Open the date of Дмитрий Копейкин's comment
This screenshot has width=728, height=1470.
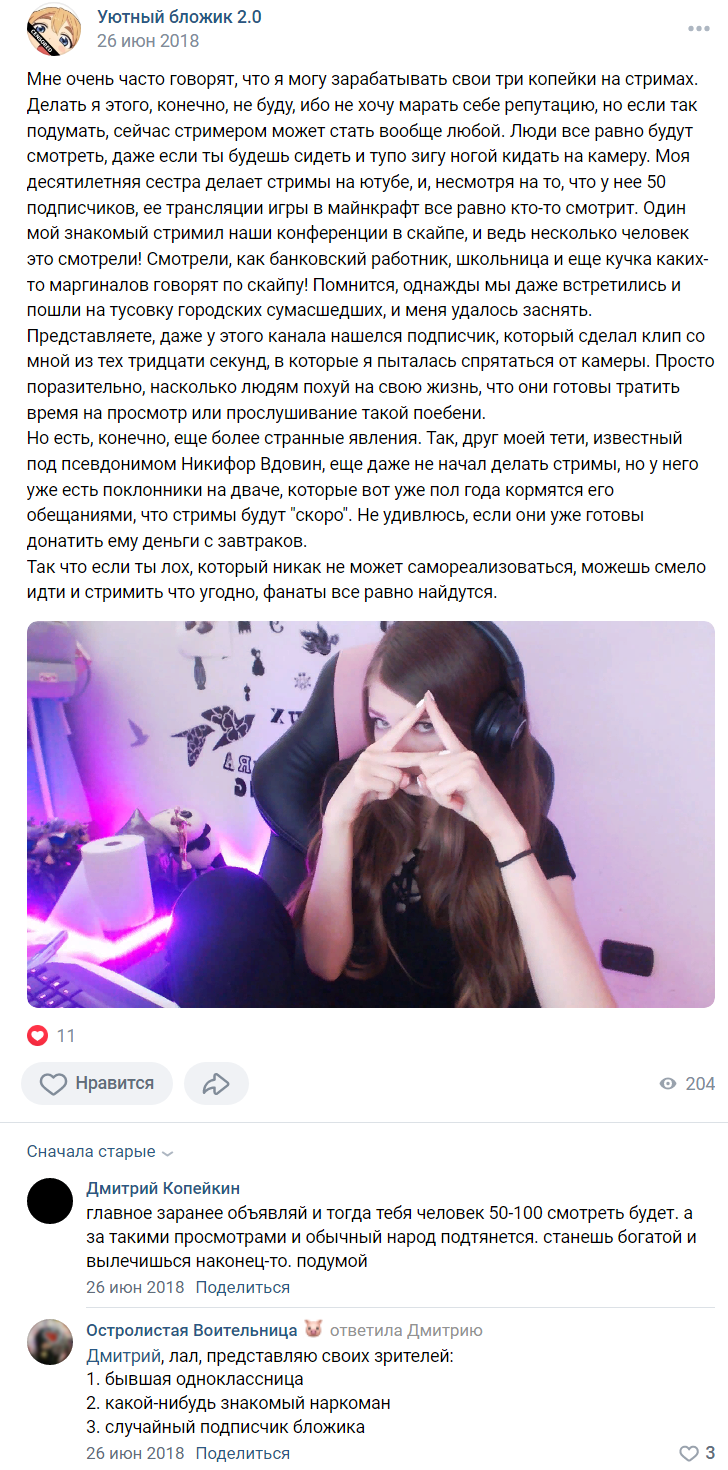tap(135, 1287)
